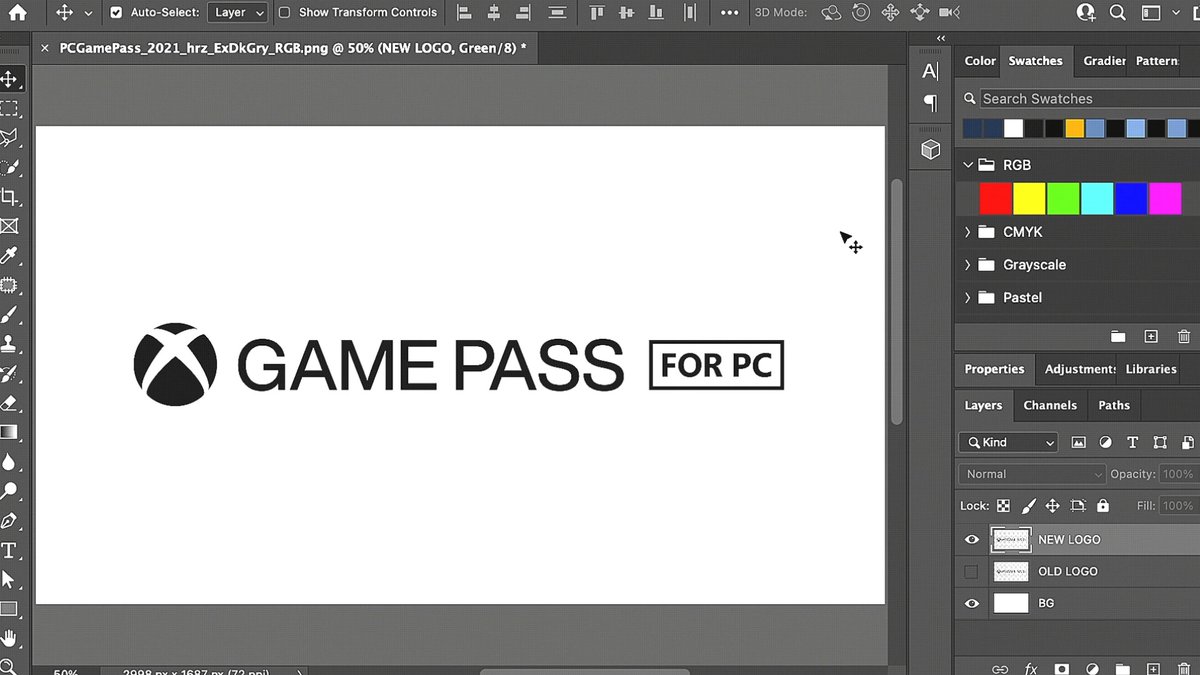Open the Paragraph panel icon
The width and height of the screenshot is (1200, 675).
click(x=930, y=103)
